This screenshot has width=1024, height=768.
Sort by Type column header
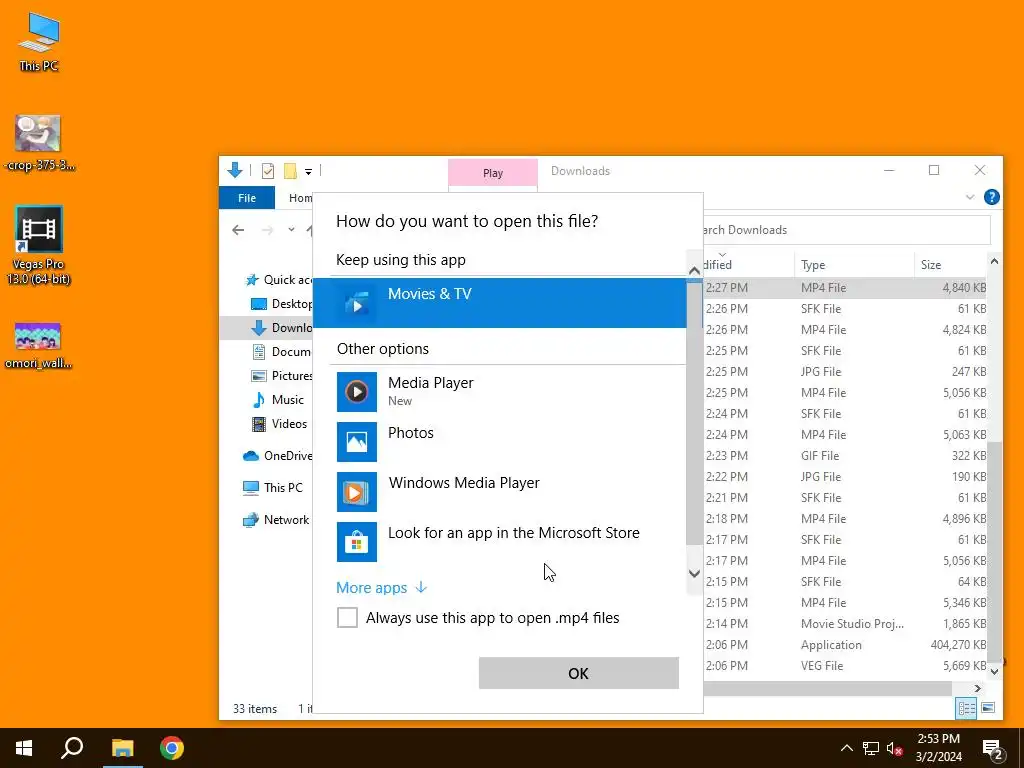(x=854, y=264)
